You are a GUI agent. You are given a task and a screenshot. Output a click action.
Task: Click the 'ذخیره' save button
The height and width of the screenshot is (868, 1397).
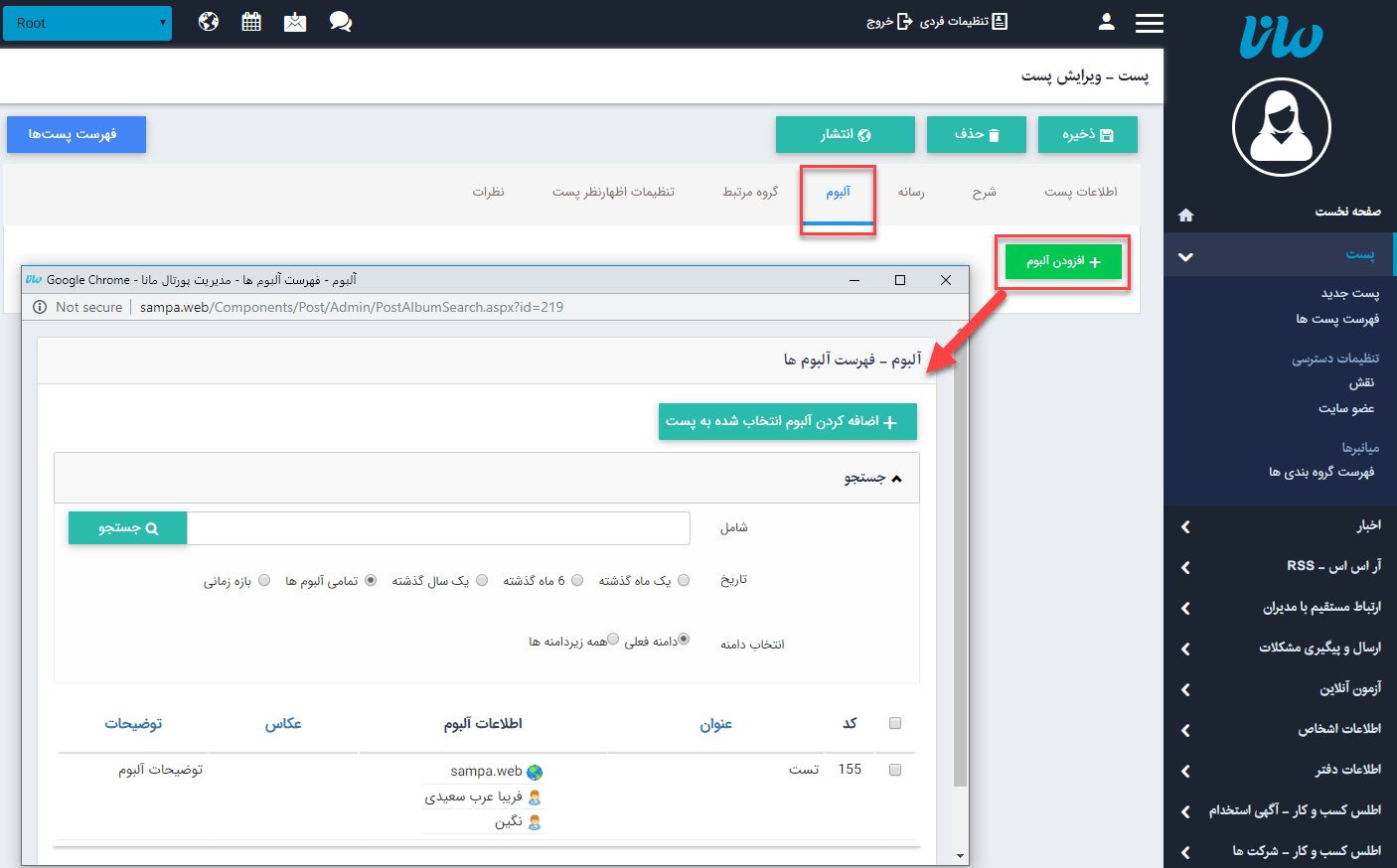(x=1087, y=135)
